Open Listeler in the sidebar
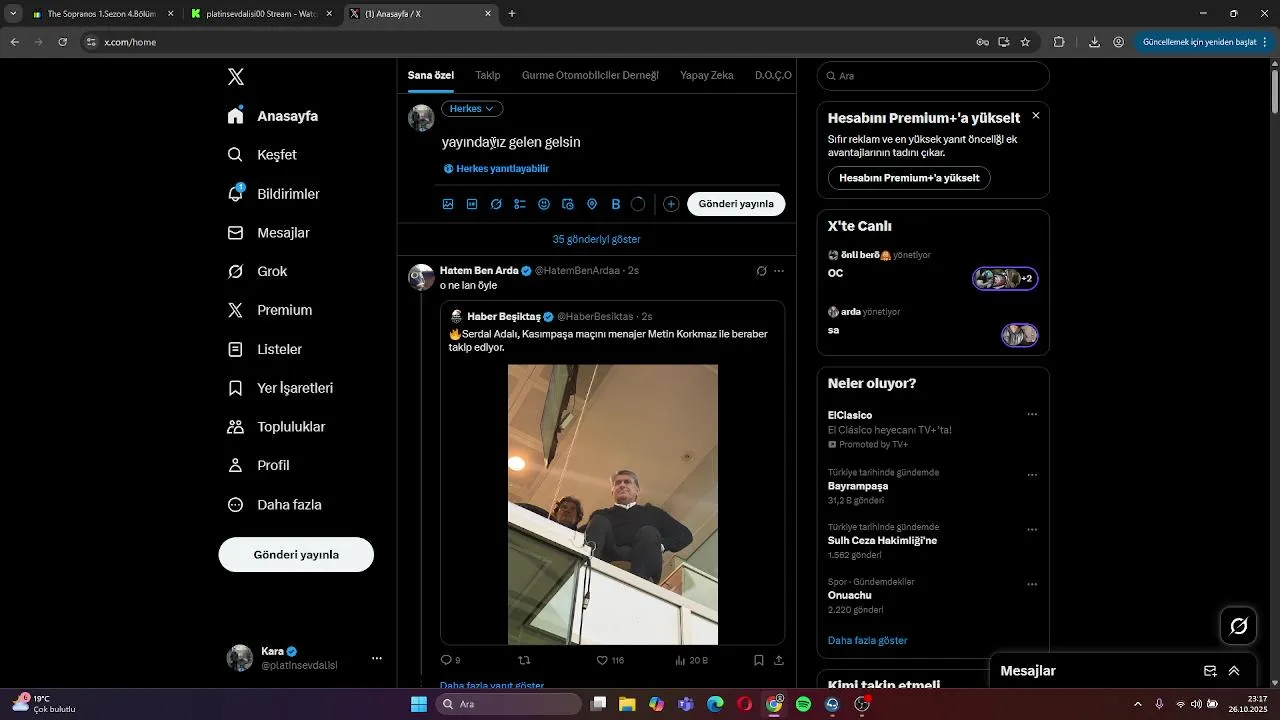This screenshot has height=720, width=1280. pos(264,349)
